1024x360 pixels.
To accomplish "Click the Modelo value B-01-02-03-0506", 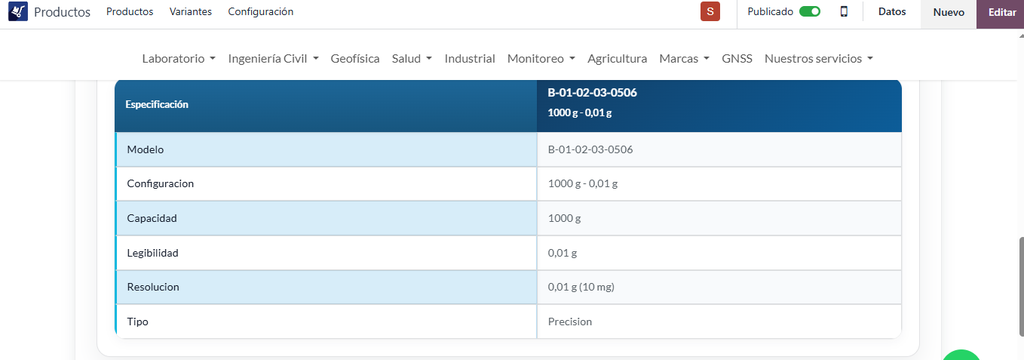I will (x=590, y=150).
